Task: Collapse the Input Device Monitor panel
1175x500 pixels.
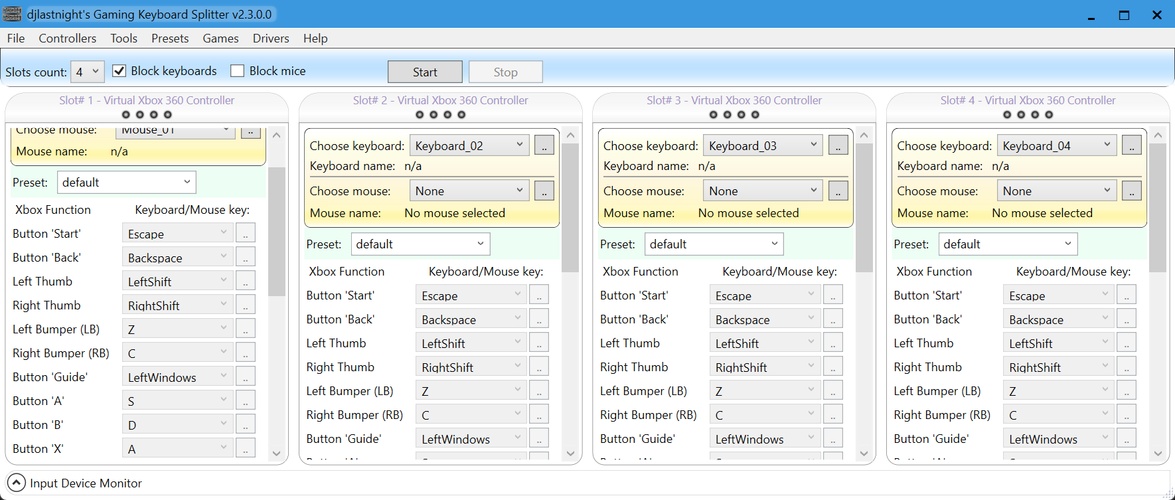Action: click(16, 483)
